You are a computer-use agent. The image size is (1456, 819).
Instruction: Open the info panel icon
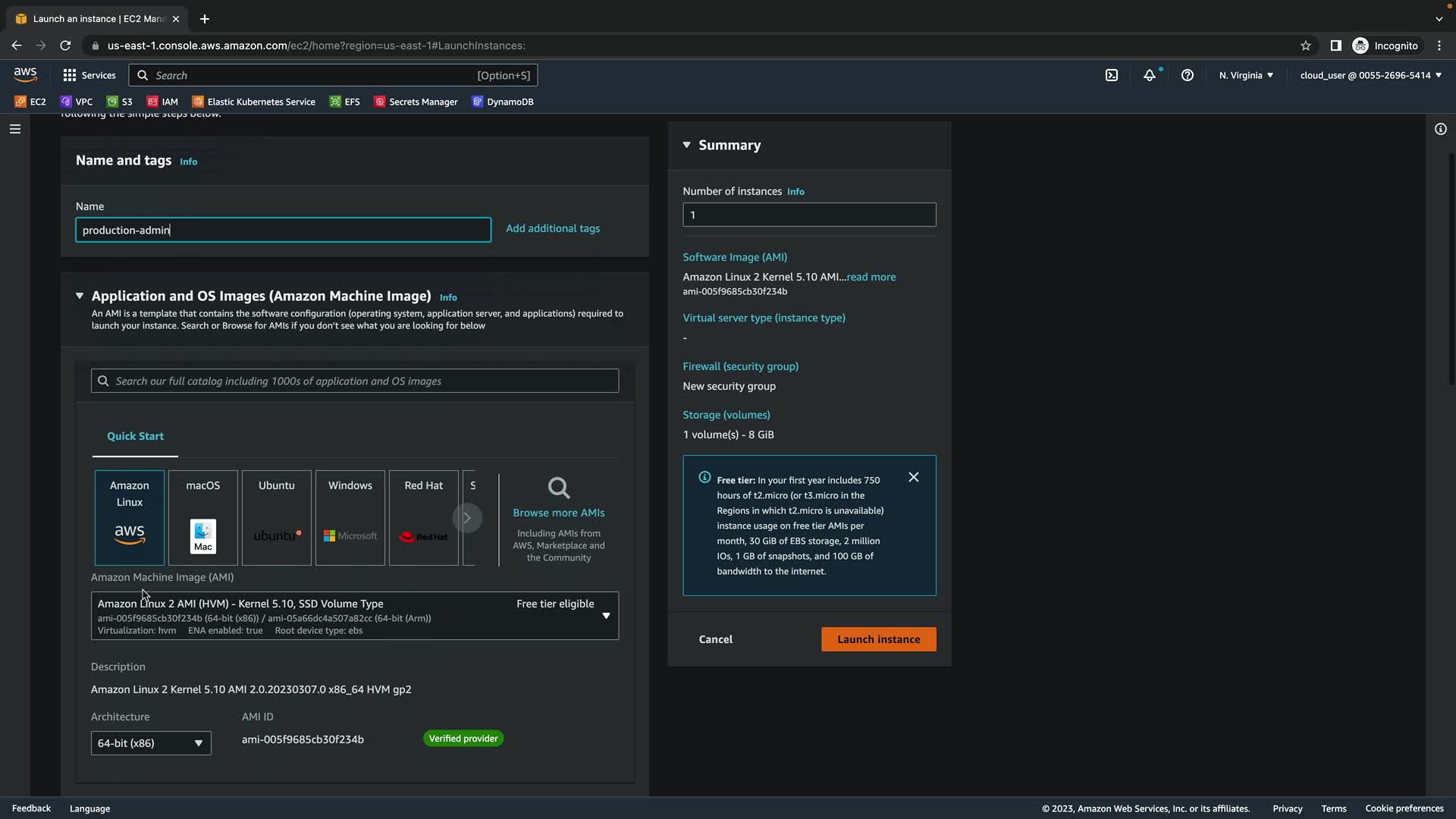(1440, 129)
